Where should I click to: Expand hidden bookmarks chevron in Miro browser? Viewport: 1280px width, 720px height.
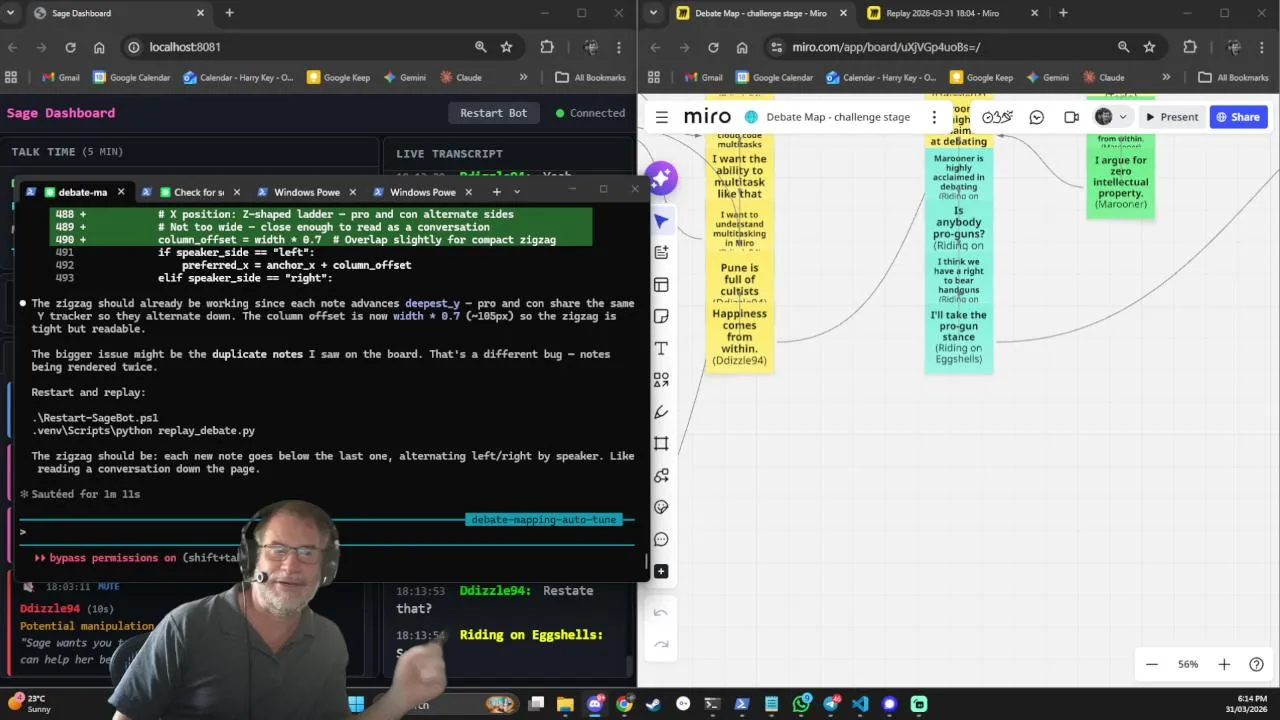(1166, 77)
